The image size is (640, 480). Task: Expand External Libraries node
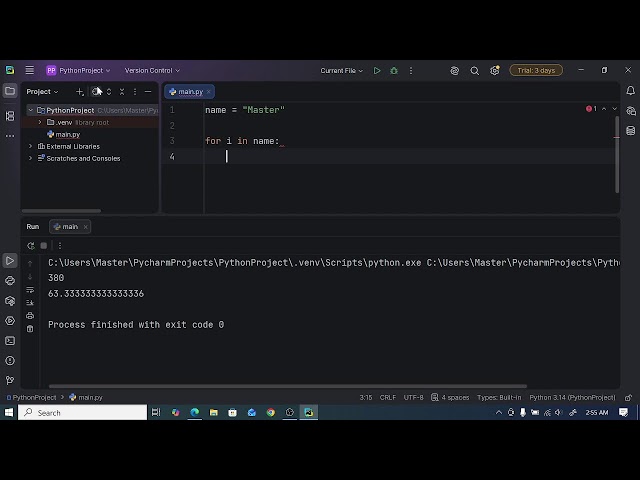pos(31,146)
